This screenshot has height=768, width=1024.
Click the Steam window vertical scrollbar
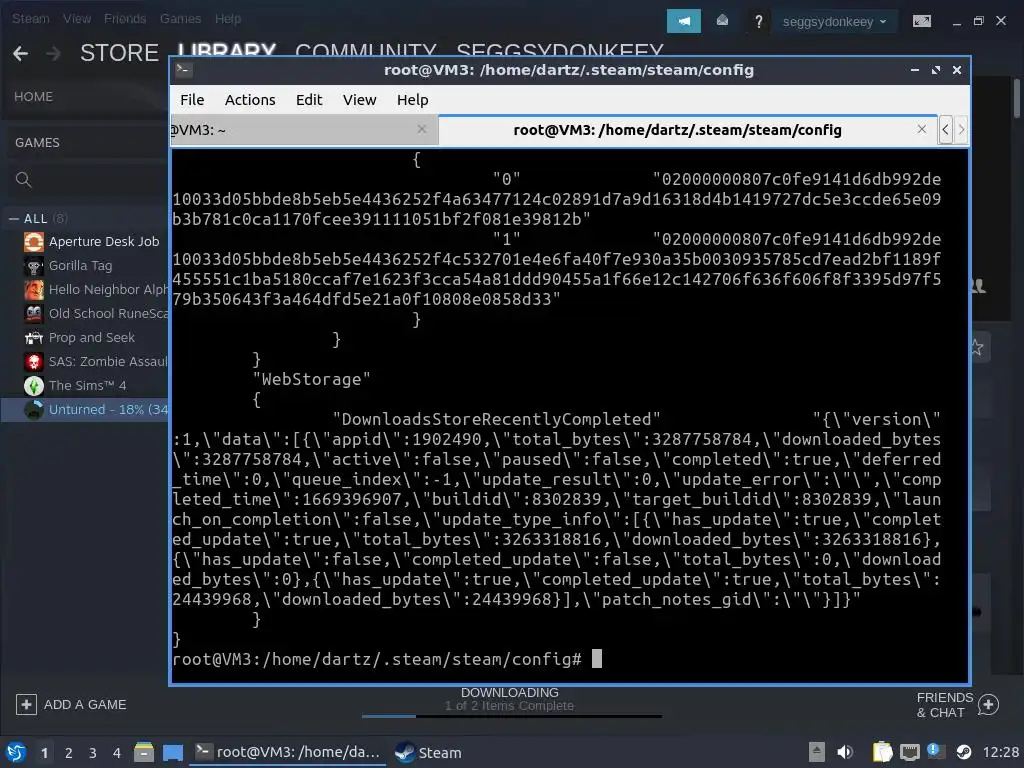click(1017, 98)
